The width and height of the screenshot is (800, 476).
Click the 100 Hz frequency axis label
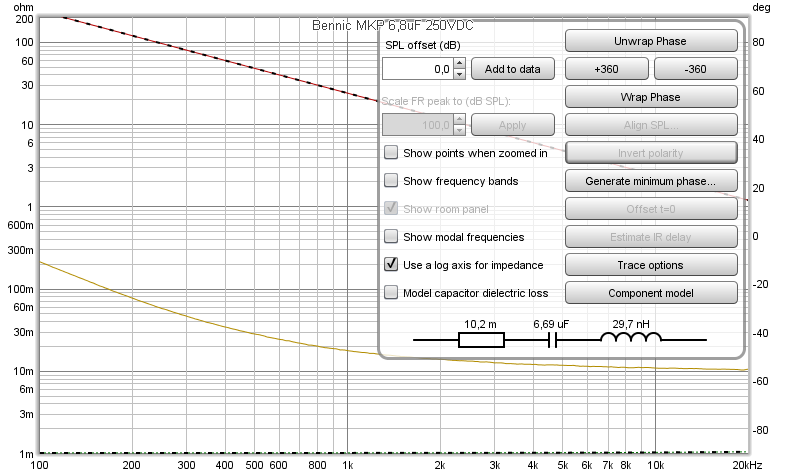click(39, 465)
